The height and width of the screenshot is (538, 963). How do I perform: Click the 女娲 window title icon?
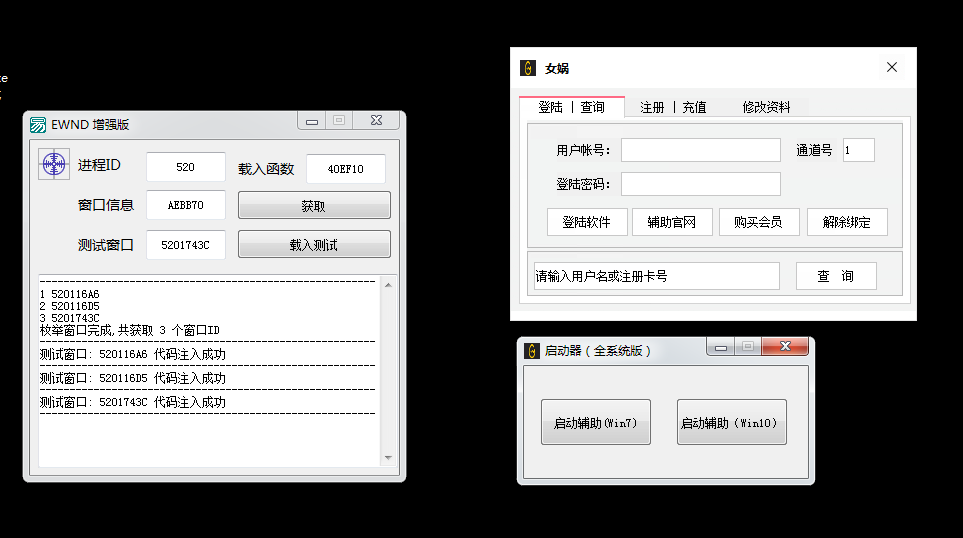point(528,68)
